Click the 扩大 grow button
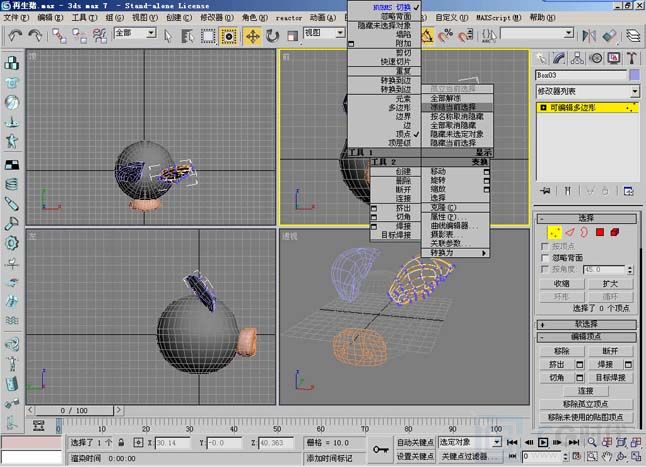646x468 pixels. coord(610,284)
